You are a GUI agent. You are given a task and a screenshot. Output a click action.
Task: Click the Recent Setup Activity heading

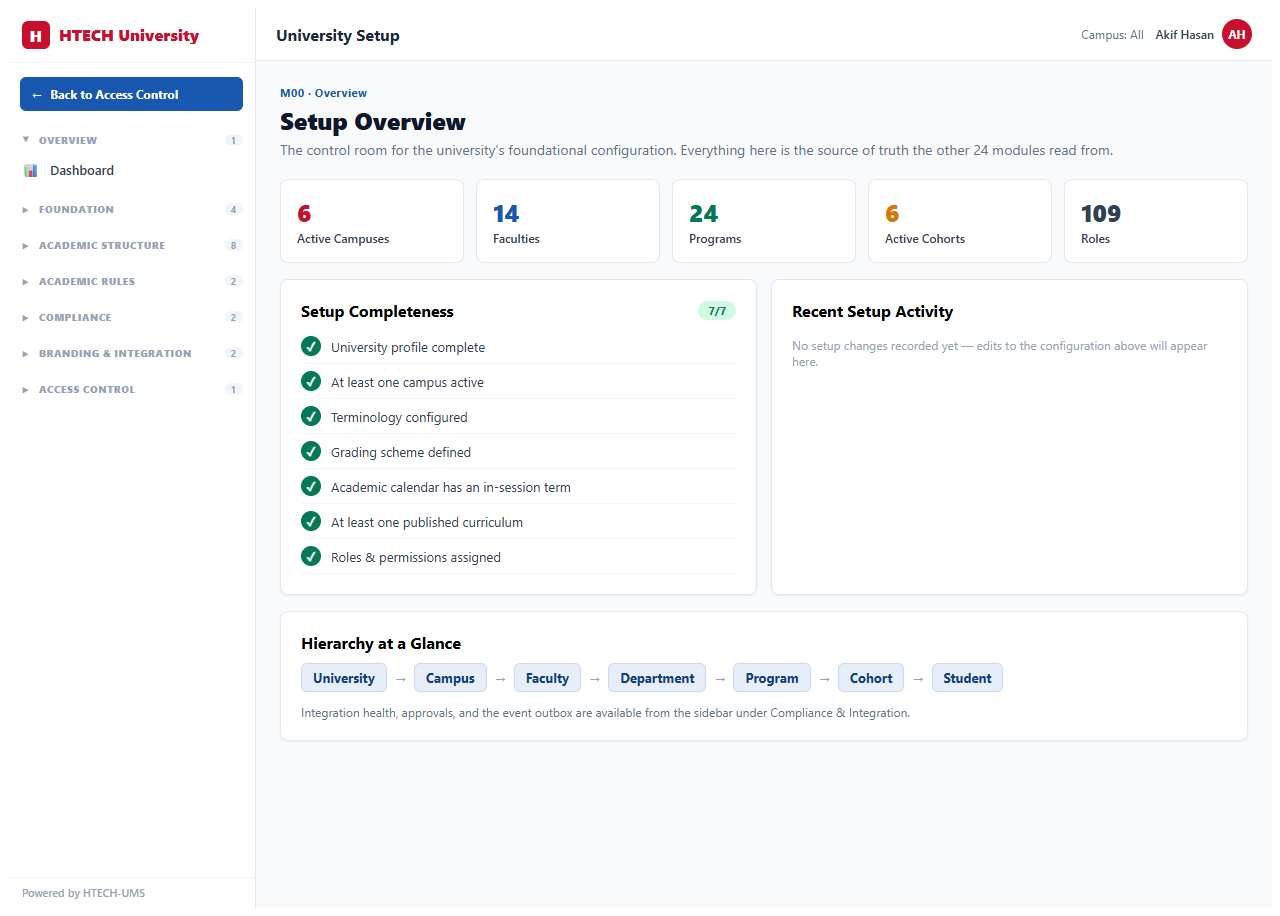tap(872, 312)
